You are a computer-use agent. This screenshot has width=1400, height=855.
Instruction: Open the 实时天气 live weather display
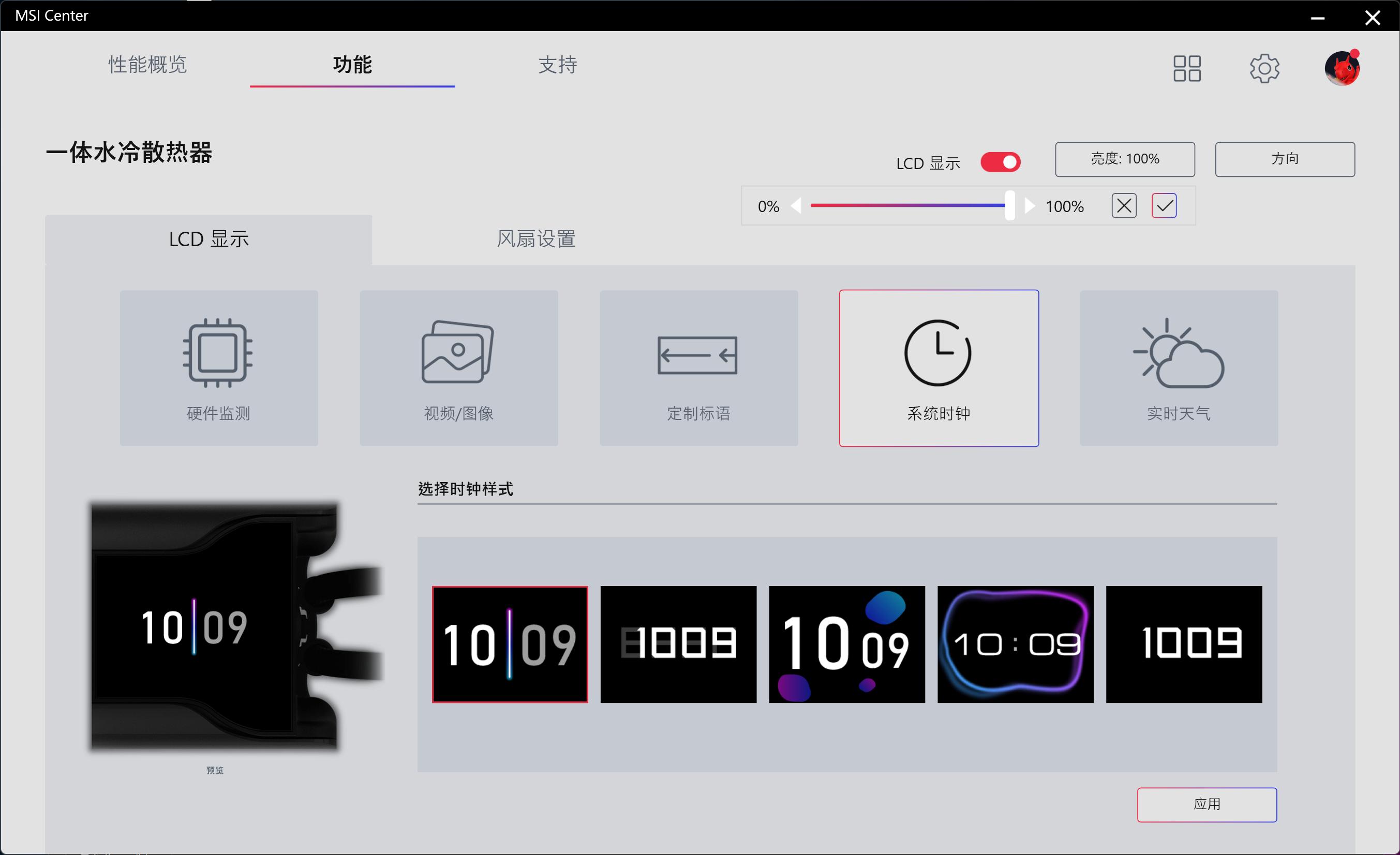point(1179,368)
